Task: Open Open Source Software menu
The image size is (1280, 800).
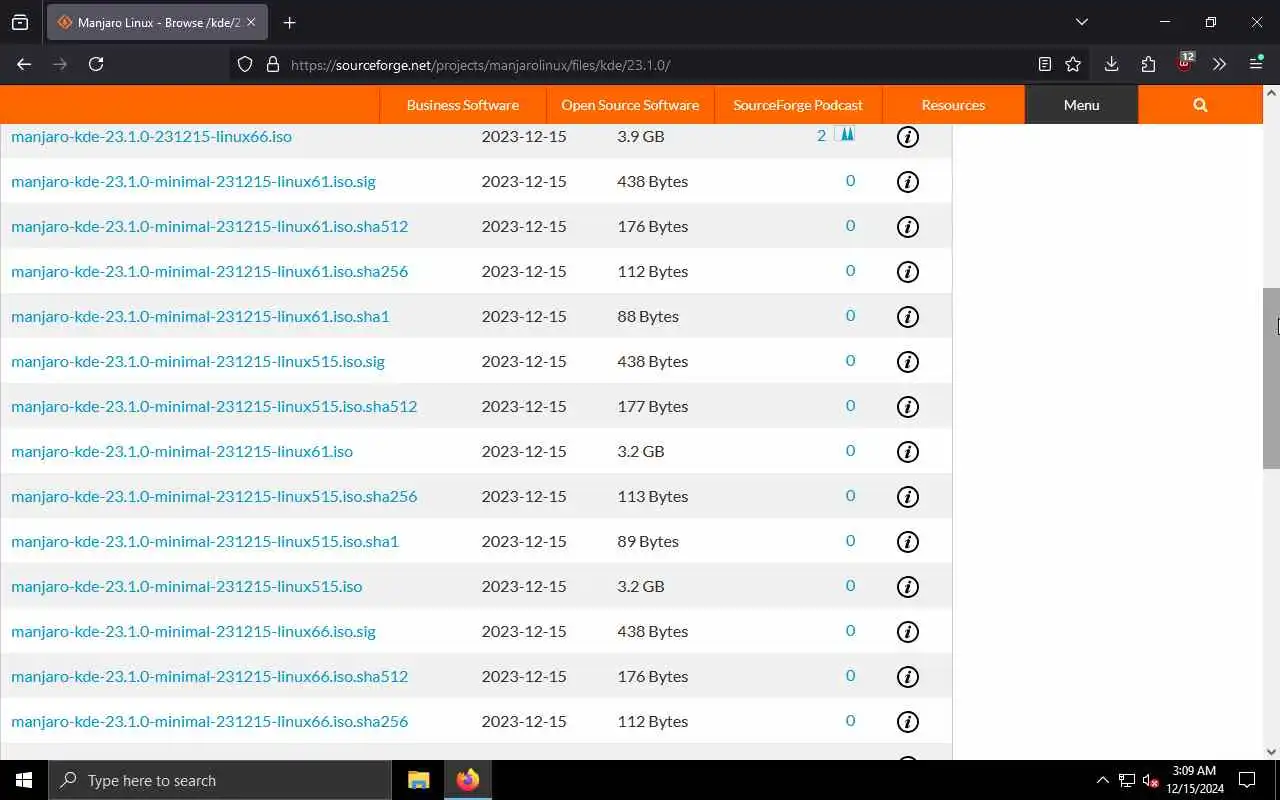Action: [630, 105]
